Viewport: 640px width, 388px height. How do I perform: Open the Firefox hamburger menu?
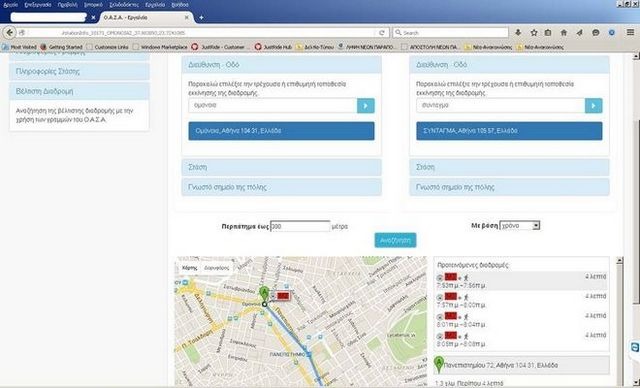[x=631, y=33]
